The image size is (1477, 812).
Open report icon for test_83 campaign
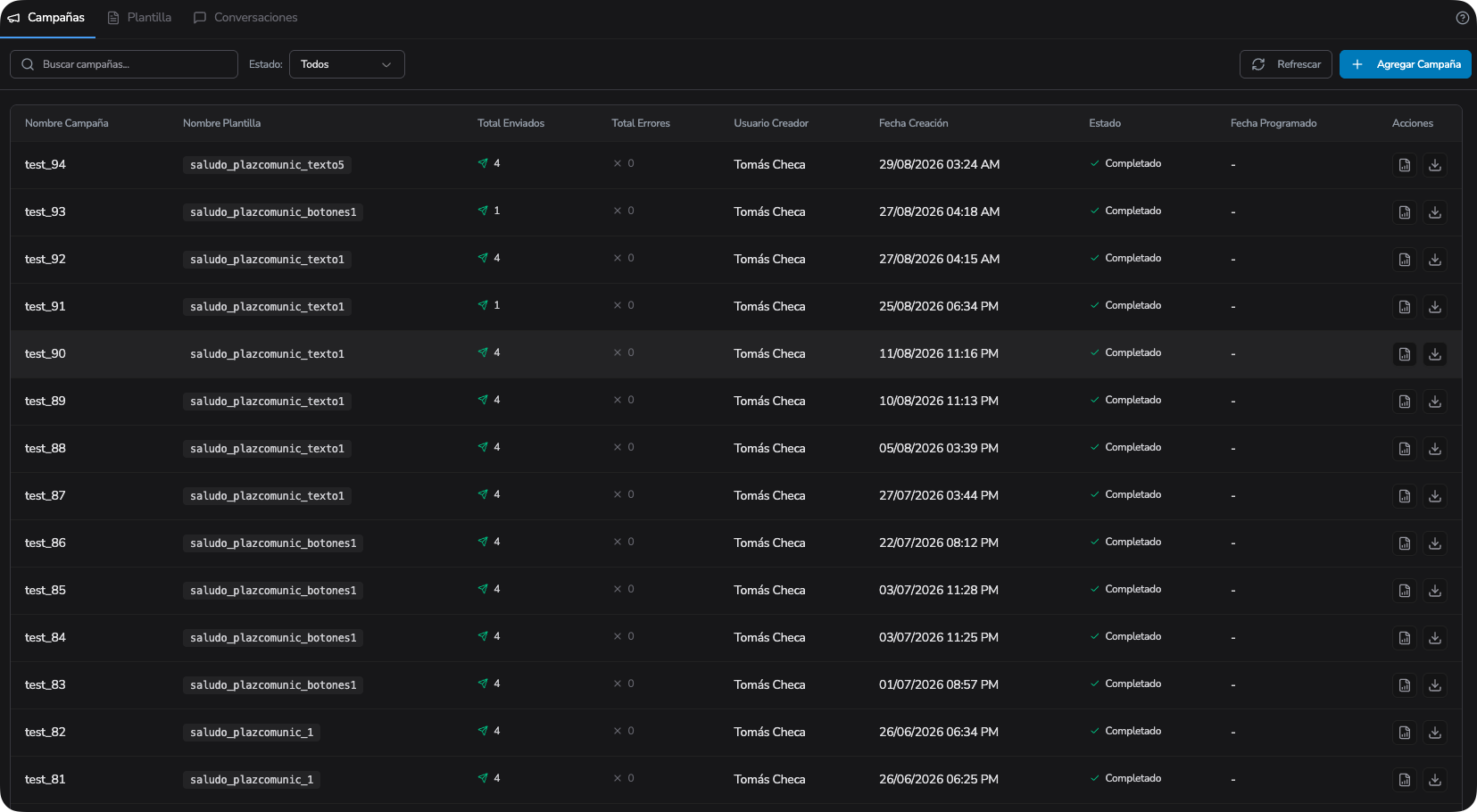pyautogui.click(x=1405, y=685)
